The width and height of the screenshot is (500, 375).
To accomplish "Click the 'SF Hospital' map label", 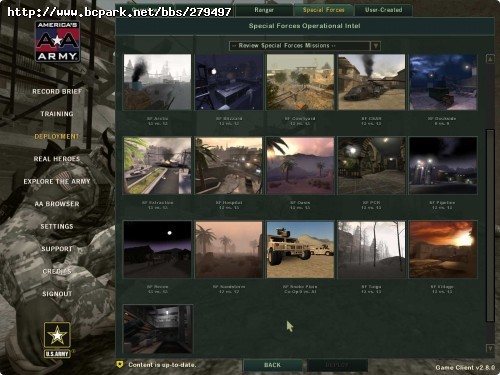I will pyautogui.click(x=229, y=203).
